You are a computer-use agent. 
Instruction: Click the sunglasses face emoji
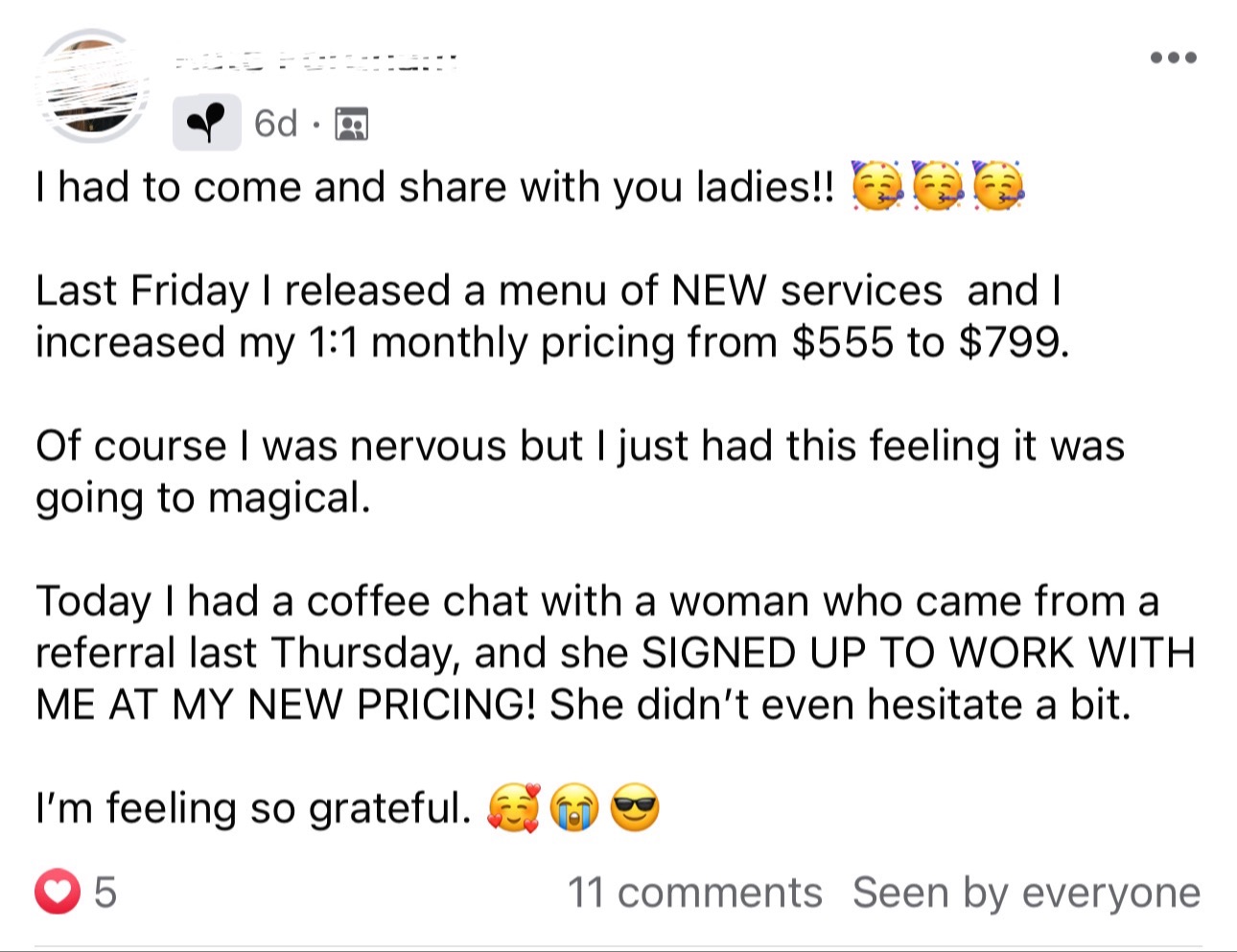pyautogui.click(x=635, y=808)
